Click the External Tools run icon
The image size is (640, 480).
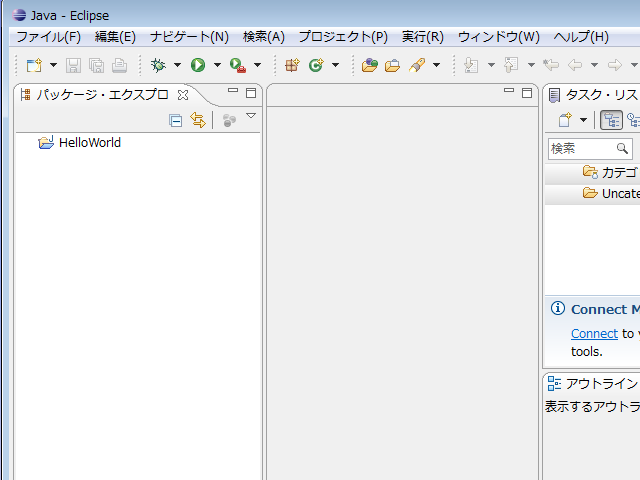tap(238, 65)
